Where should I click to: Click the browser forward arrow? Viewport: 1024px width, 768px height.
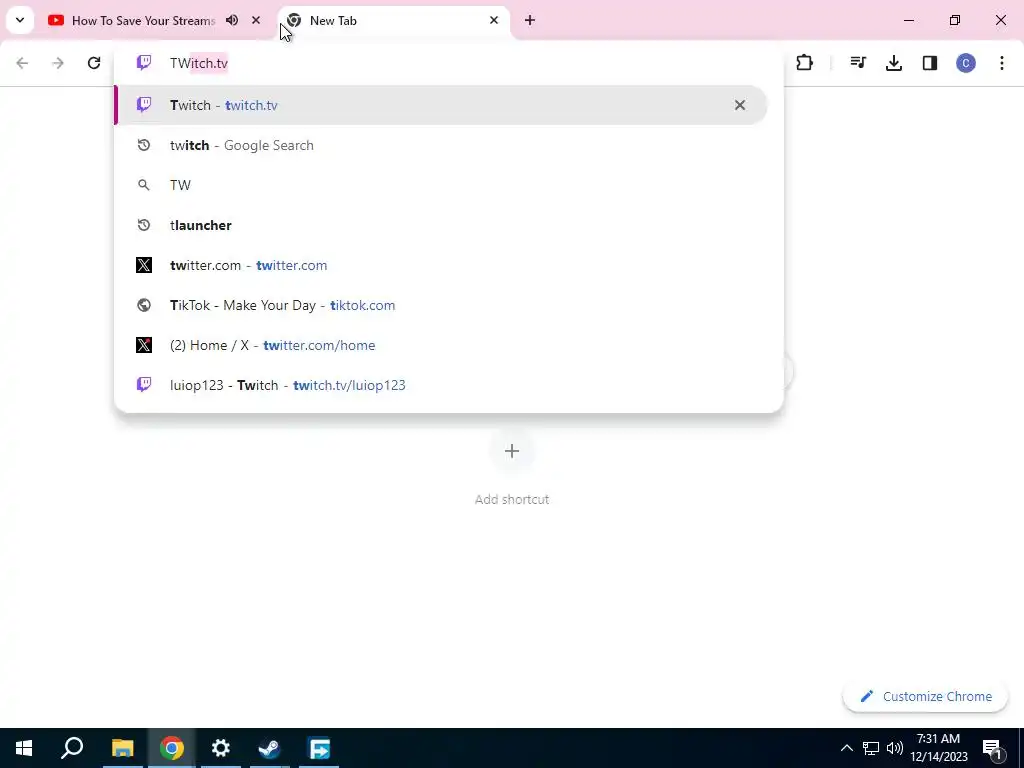[58, 63]
